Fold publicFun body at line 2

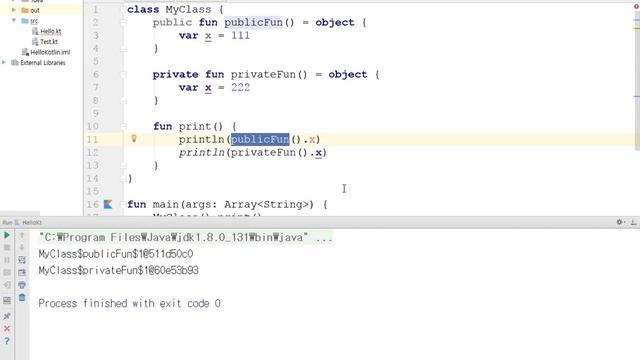point(123,22)
